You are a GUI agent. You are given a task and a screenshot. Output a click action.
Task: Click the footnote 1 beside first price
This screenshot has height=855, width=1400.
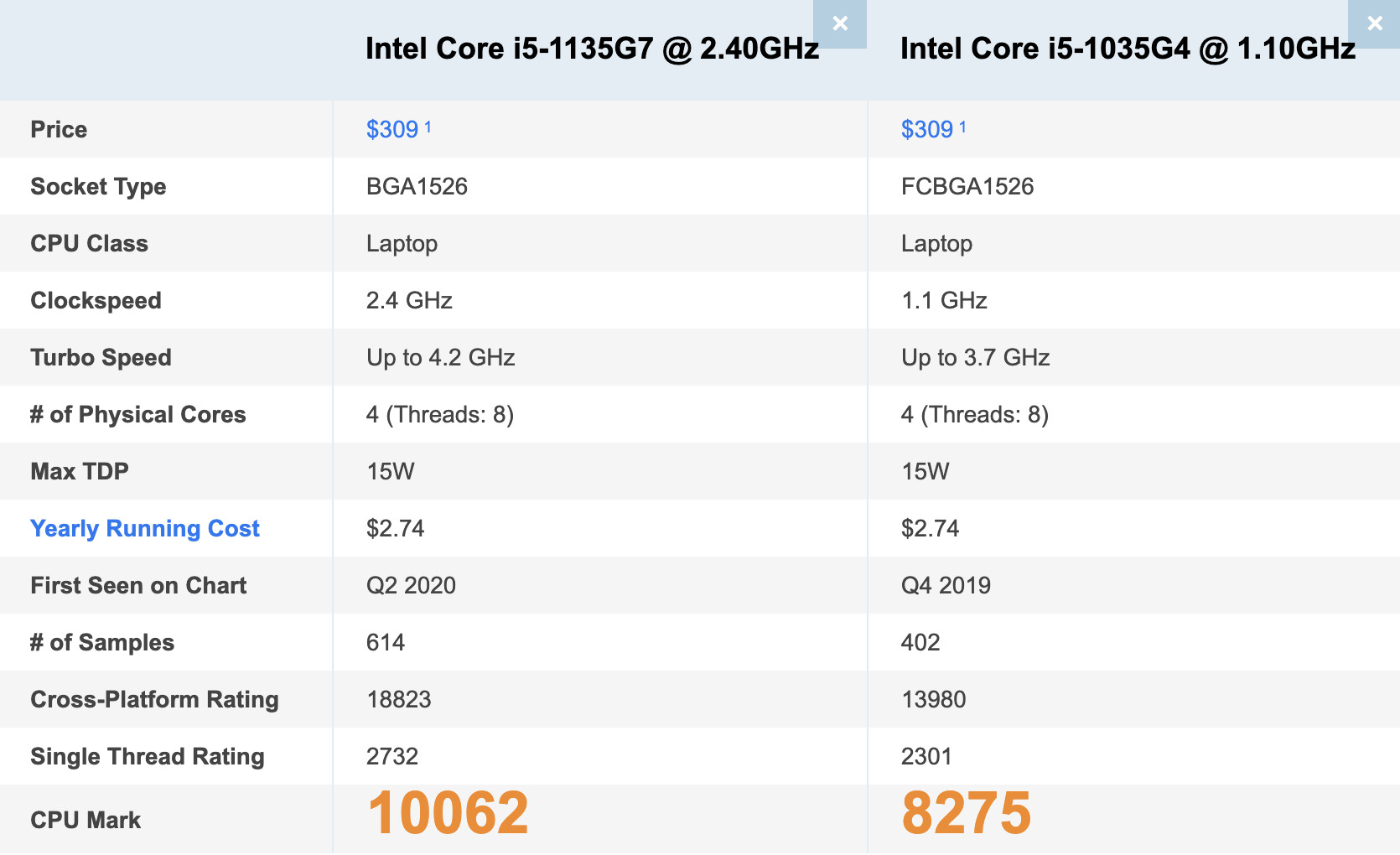pyautogui.click(x=428, y=127)
